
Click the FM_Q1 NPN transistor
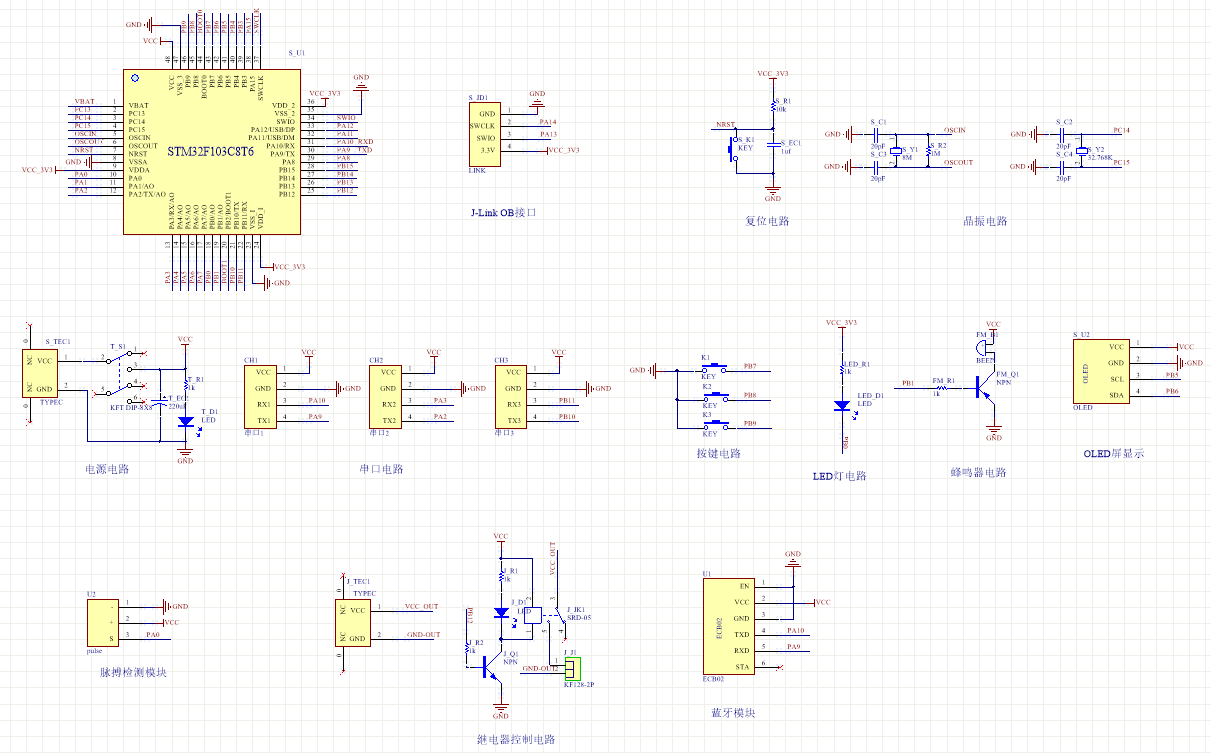[986, 388]
